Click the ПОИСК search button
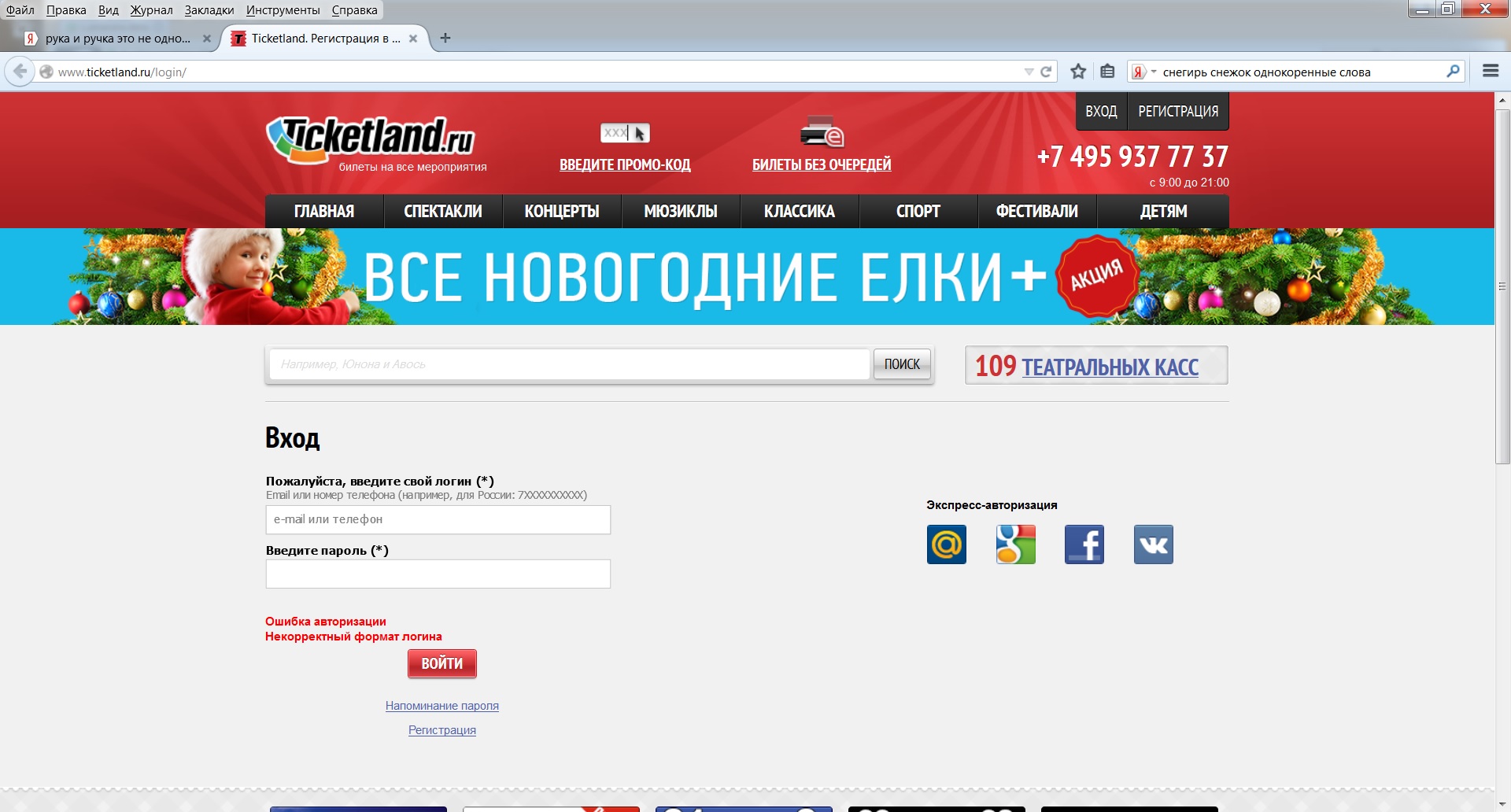The image size is (1511, 812). tap(902, 364)
